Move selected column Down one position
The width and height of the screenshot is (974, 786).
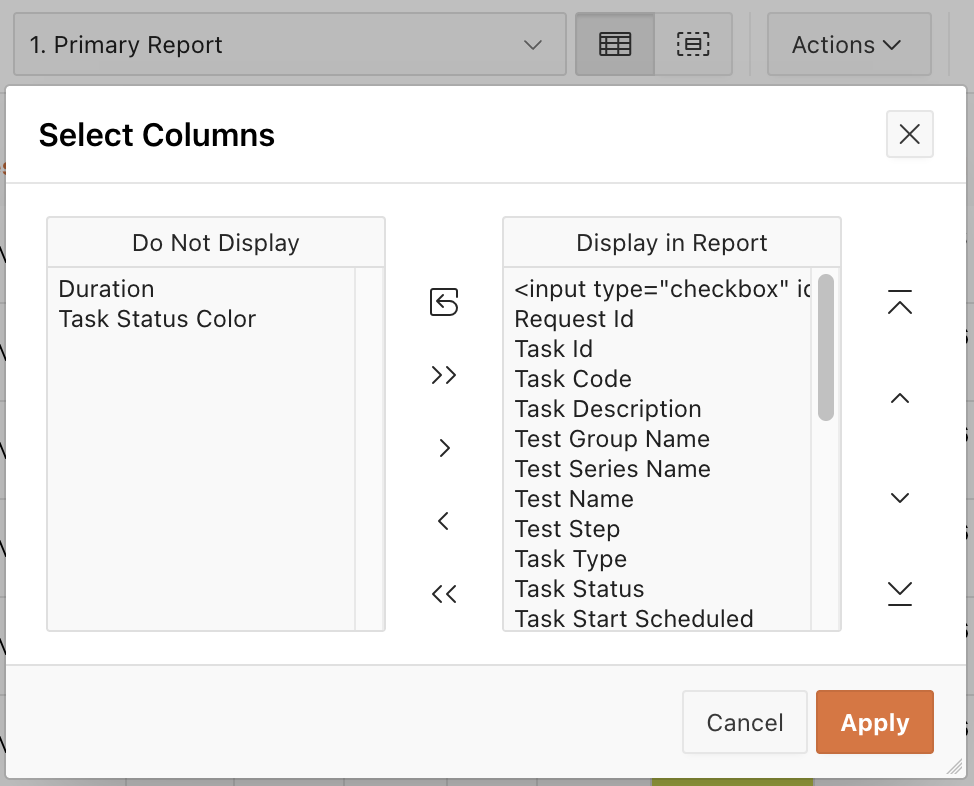point(900,497)
